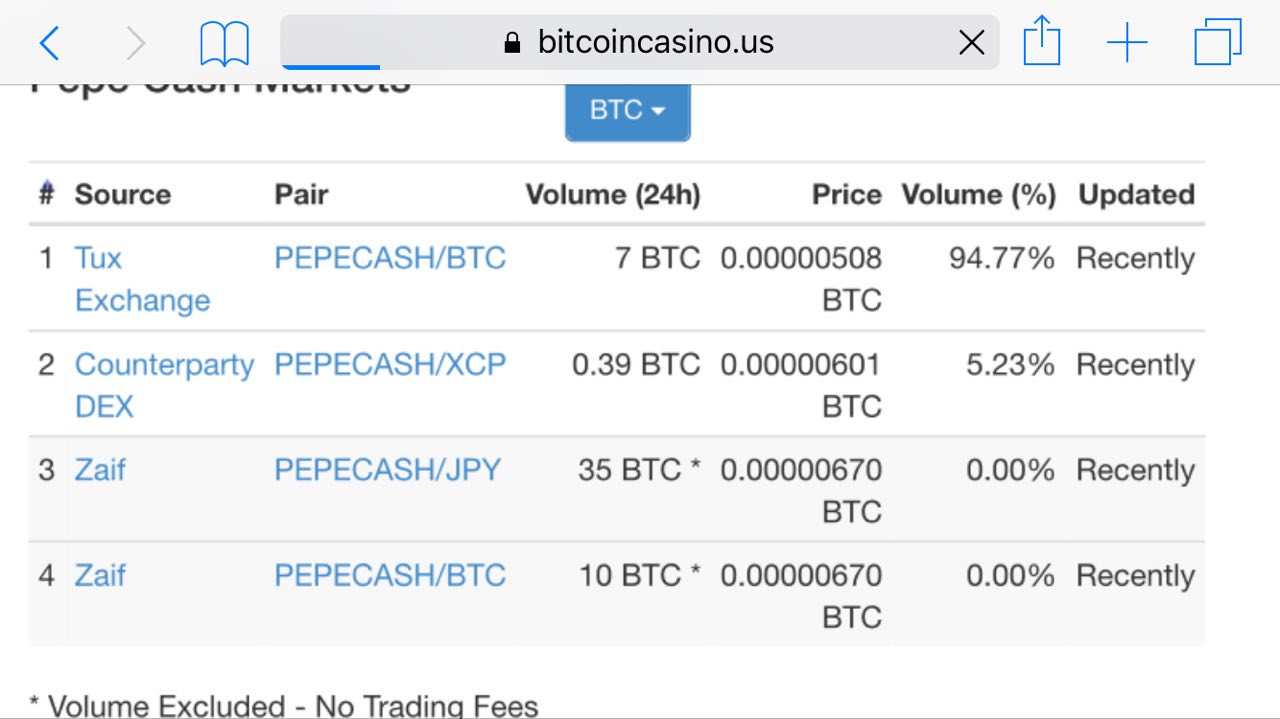The image size is (1280, 719).
Task: Tap the Safari back arrow
Action: point(49,43)
